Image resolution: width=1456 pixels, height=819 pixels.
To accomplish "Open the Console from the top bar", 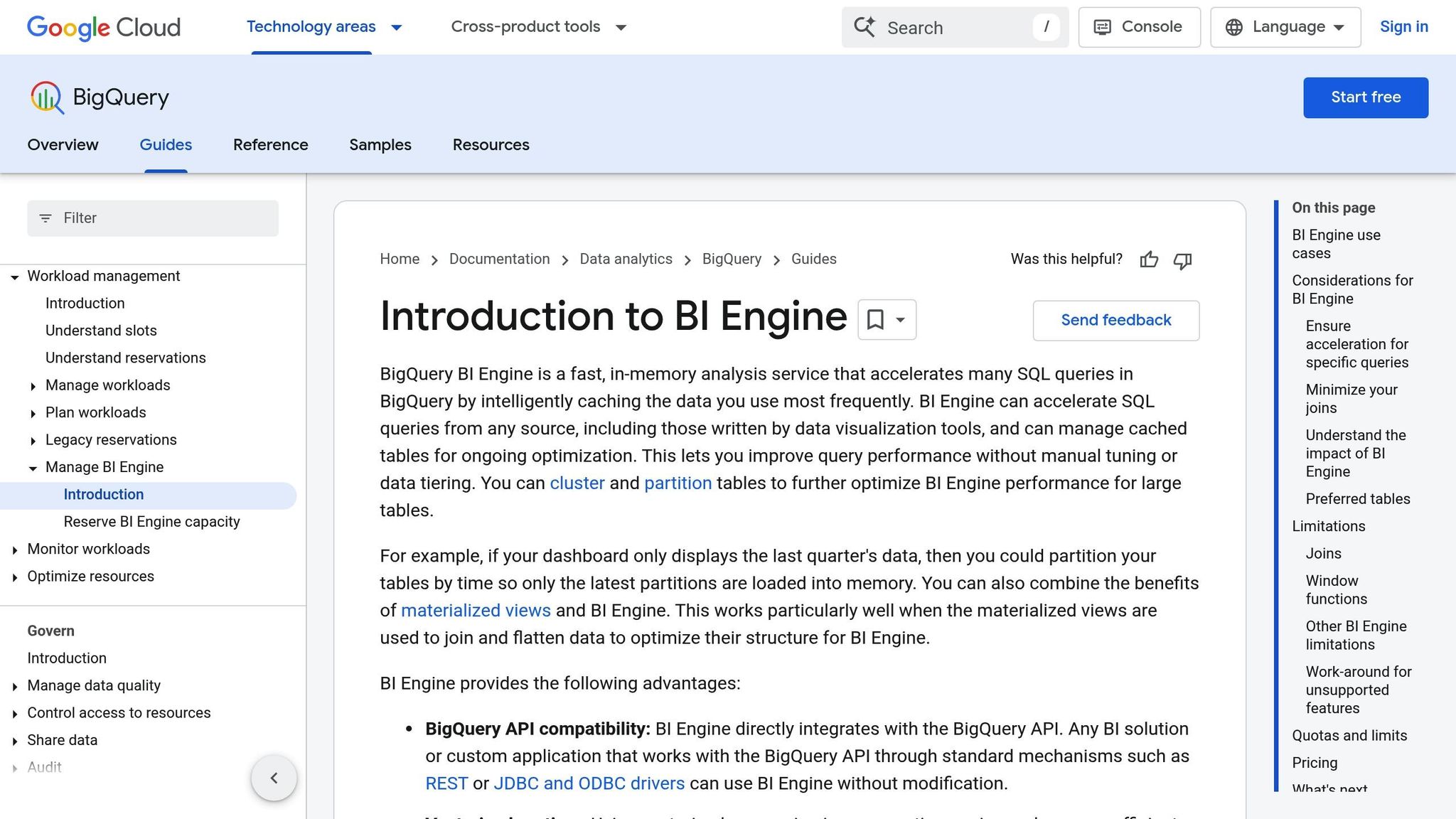I will [1138, 27].
